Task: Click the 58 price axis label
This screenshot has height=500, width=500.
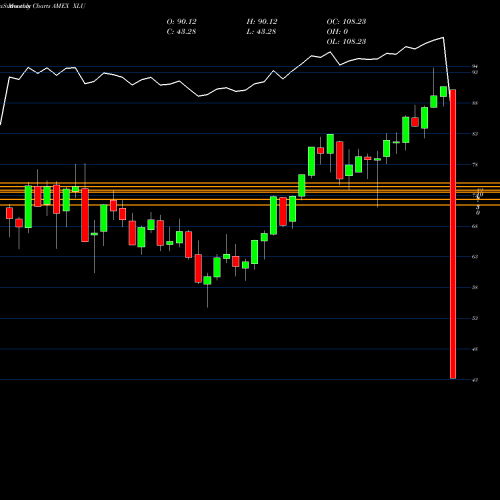Action: pyautogui.click(x=475, y=287)
